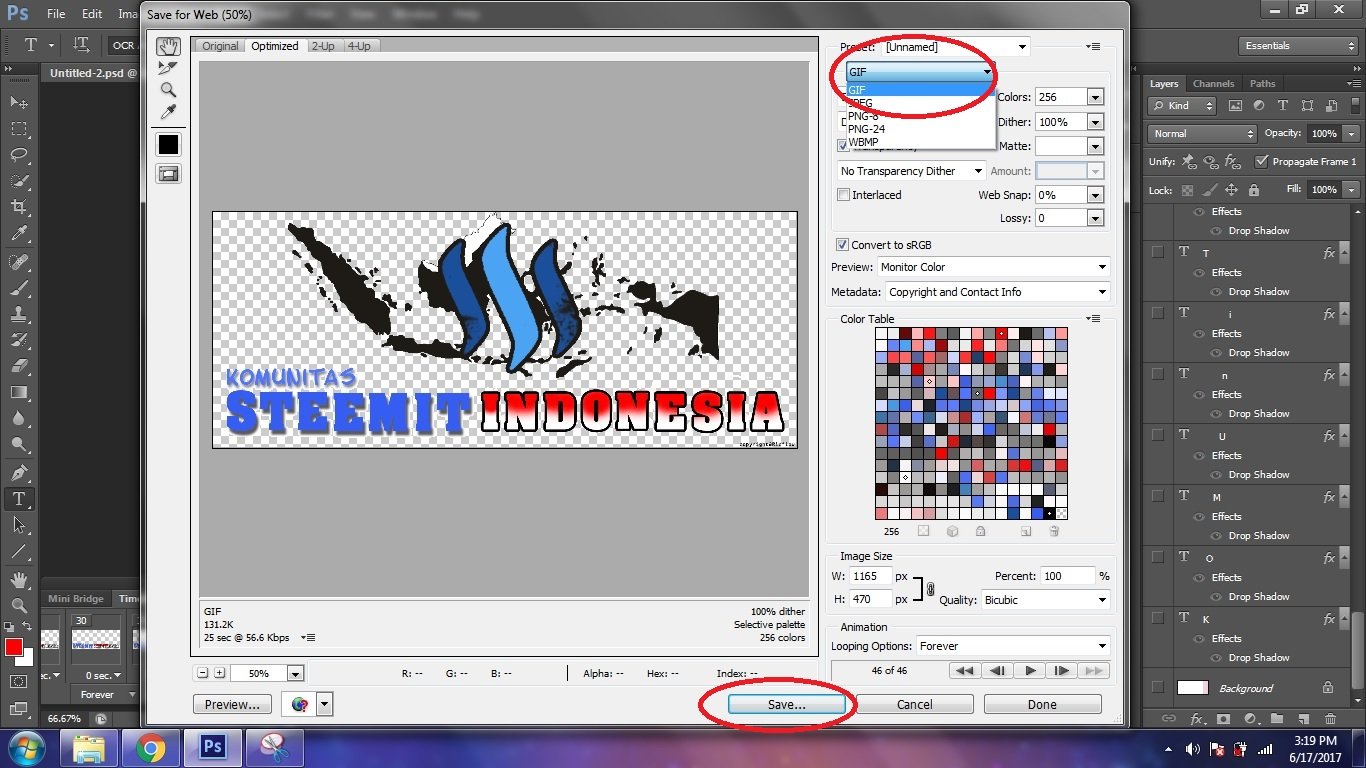Image resolution: width=1366 pixels, height=768 pixels.
Task: Select the Lasso tool
Action: (19, 155)
